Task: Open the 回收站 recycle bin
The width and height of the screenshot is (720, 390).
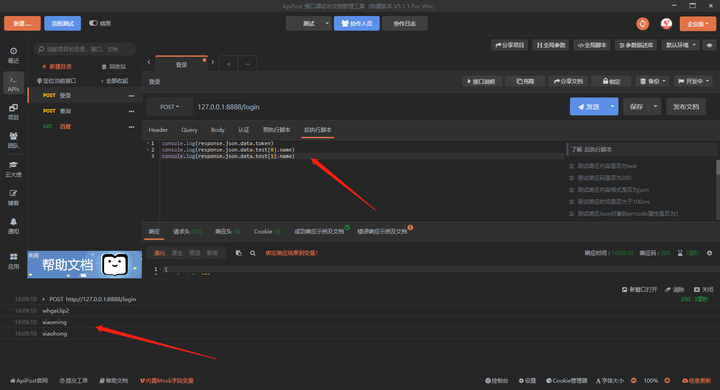Action: coord(113,67)
